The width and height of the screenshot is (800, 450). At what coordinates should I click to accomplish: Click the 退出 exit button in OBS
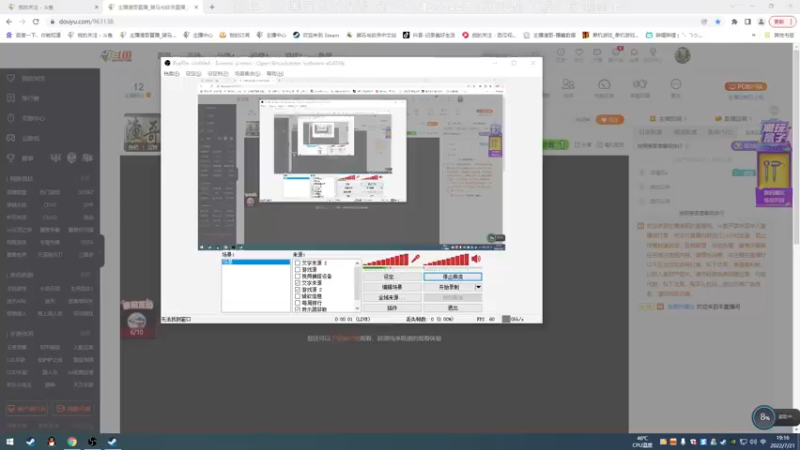[453, 308]
